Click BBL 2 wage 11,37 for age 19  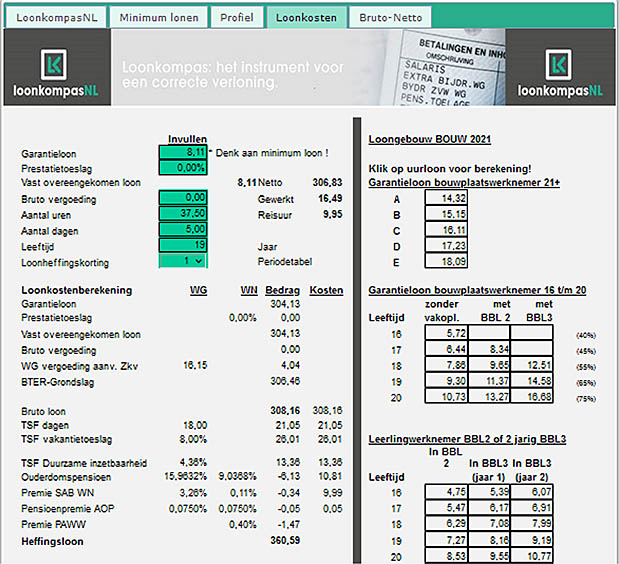click(490, 380)
